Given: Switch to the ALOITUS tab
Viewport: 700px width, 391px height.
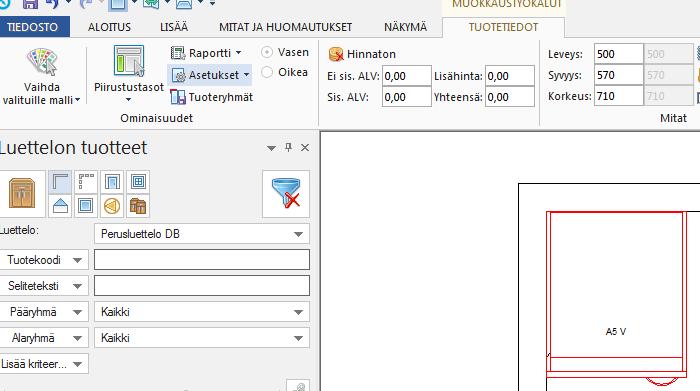Looking at the screenshot, I should [x=109, y=27].
